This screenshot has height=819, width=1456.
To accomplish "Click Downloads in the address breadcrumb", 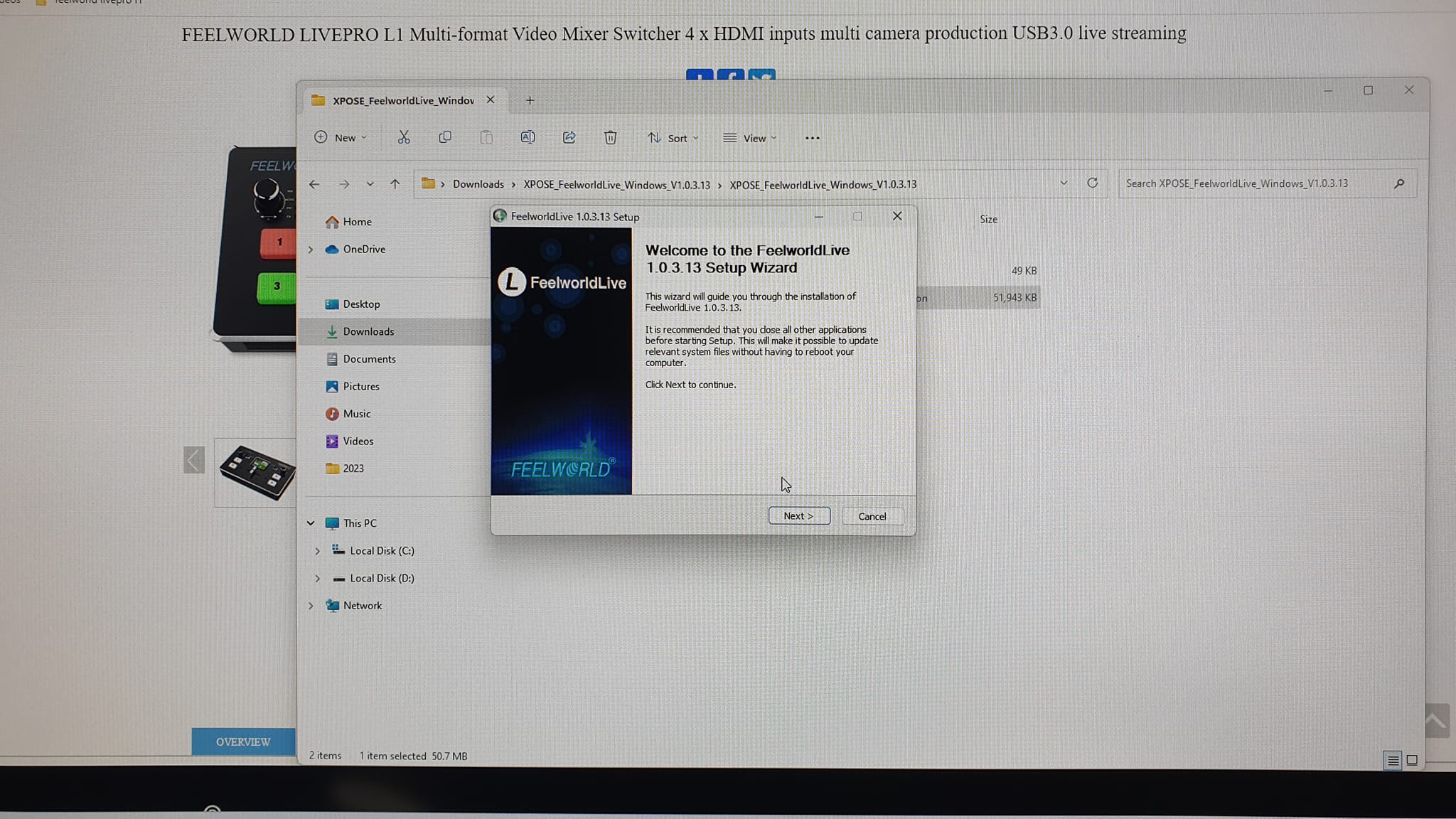I will tap(478, 184).
